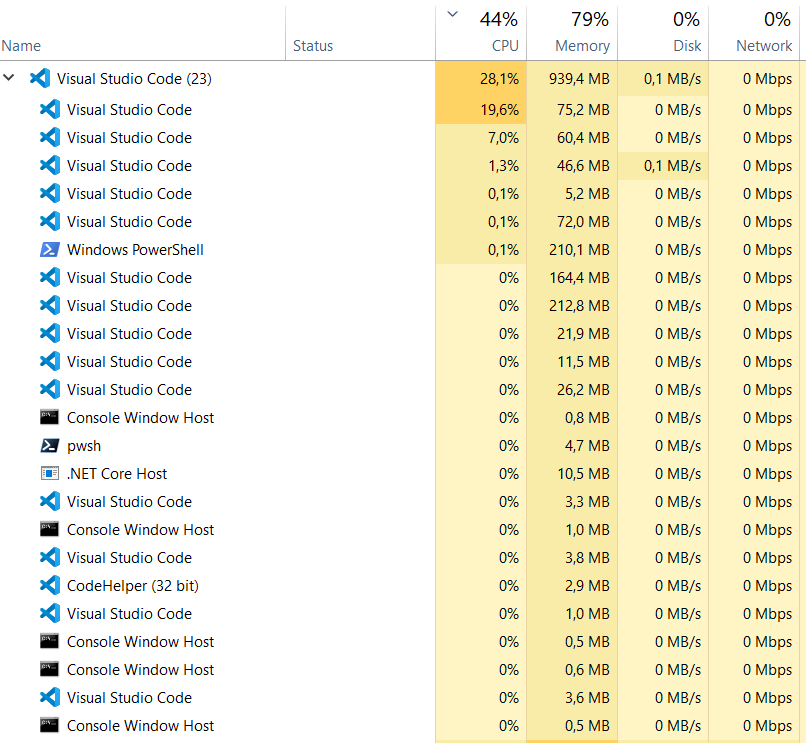Viewport: 806px width, 743px height.
Task: Click the VS Code icon using 7,0% CPU
Action: [x=50, y=138]
